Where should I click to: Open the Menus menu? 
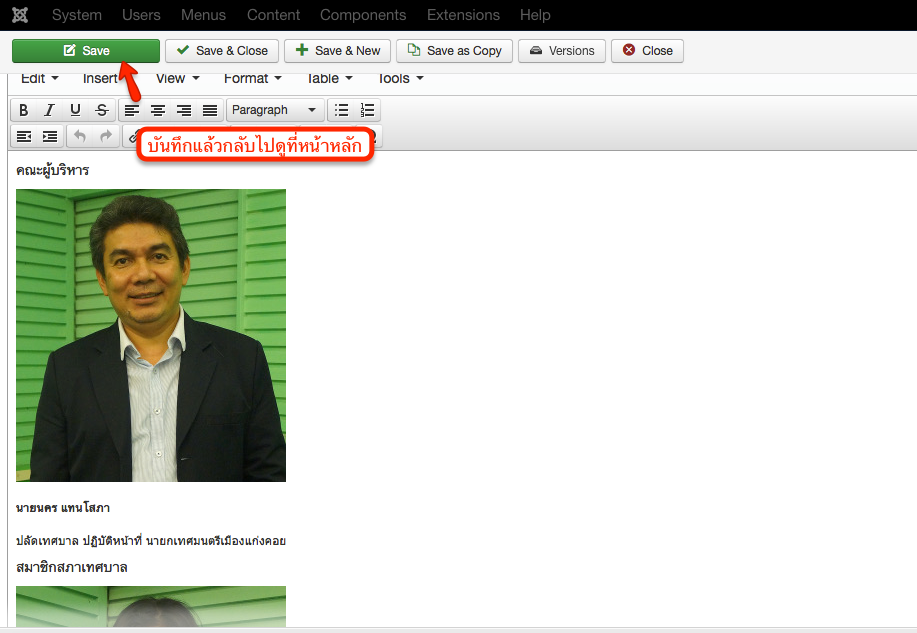203,15
